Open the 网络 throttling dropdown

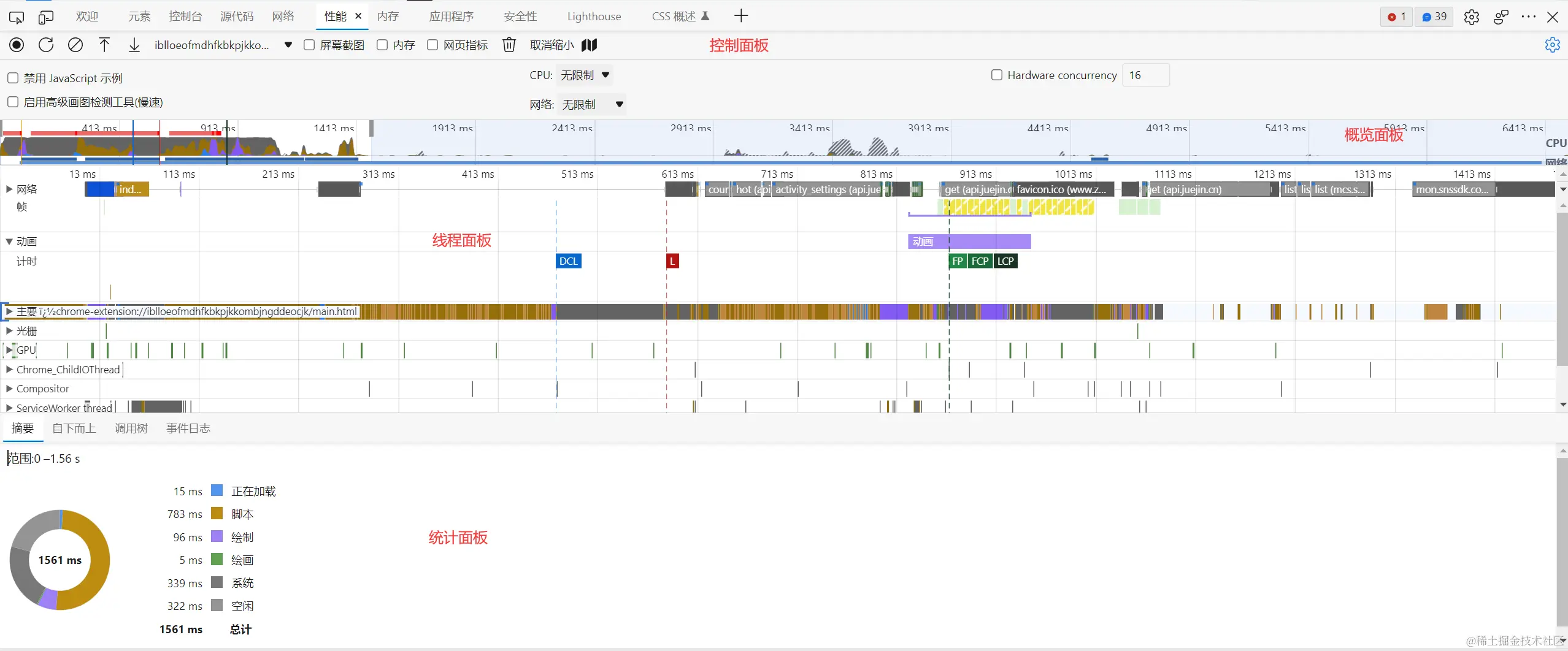592,104
